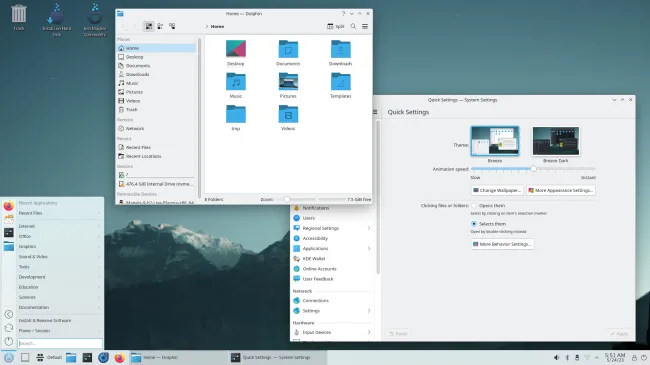The image size is (650, 365).
Task: Expand Internet category in launcher
Action: [x=60, y=226]
